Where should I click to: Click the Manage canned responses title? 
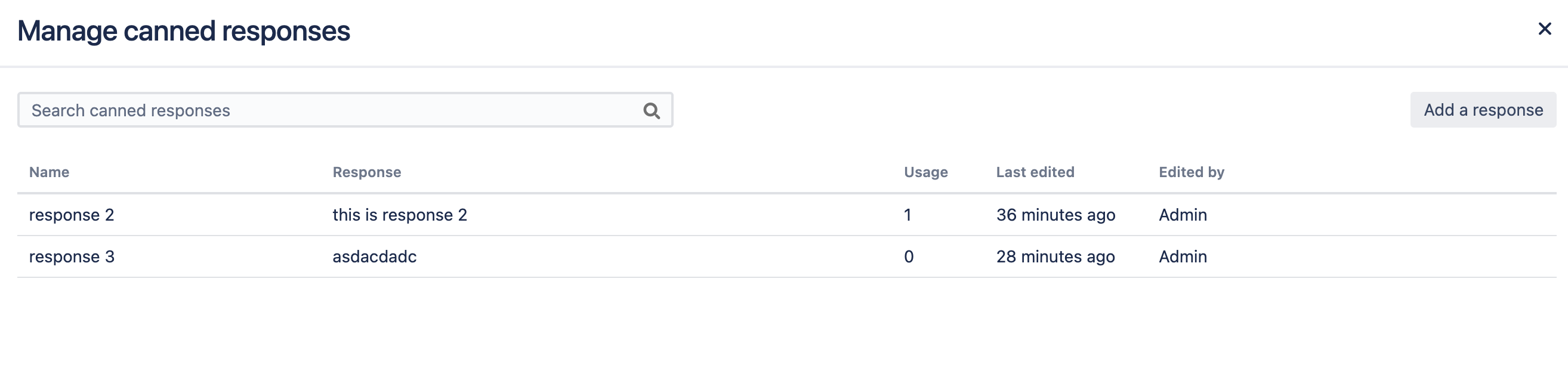[x=183, y=31]
